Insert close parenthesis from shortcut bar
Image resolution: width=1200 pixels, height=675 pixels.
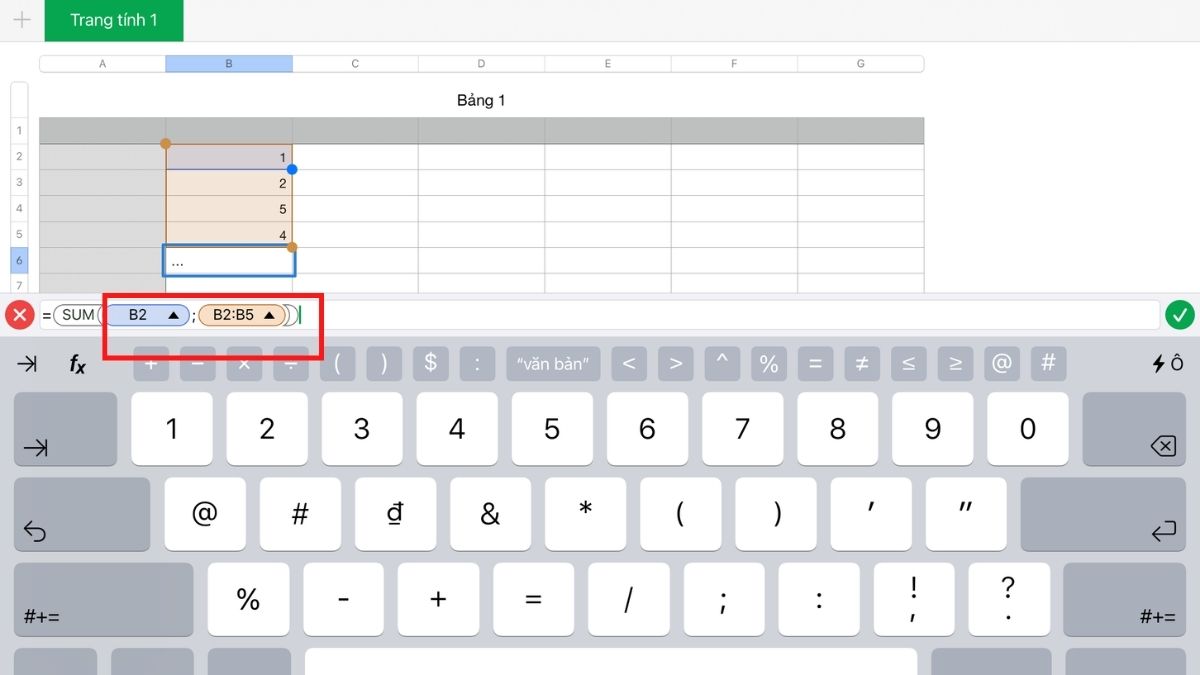(x=384, y=364)
